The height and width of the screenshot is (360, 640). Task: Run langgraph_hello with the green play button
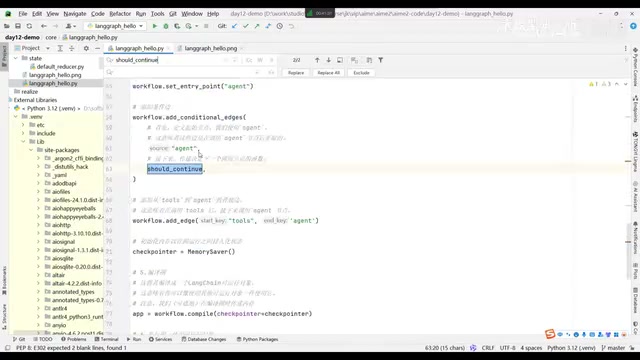154,26
